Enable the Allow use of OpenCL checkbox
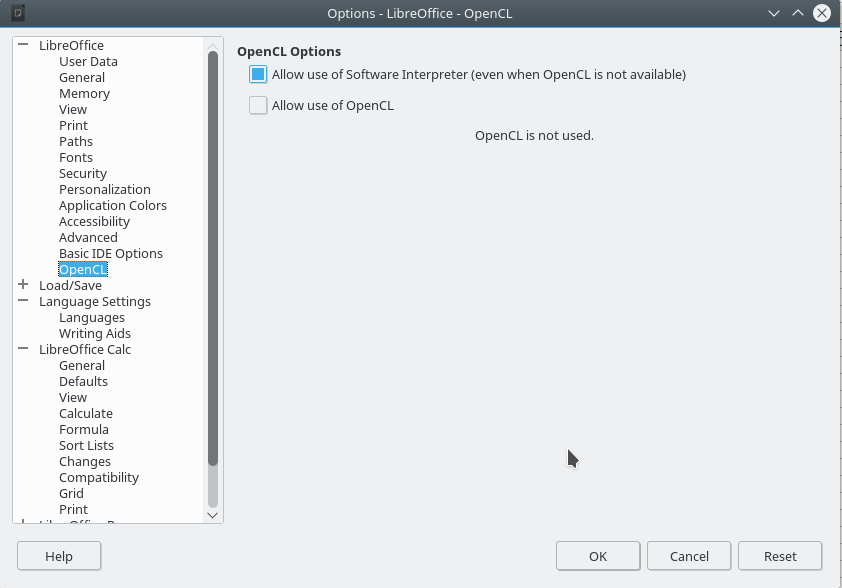The height and width of the screenshot is (588, 842). (258, 105)
